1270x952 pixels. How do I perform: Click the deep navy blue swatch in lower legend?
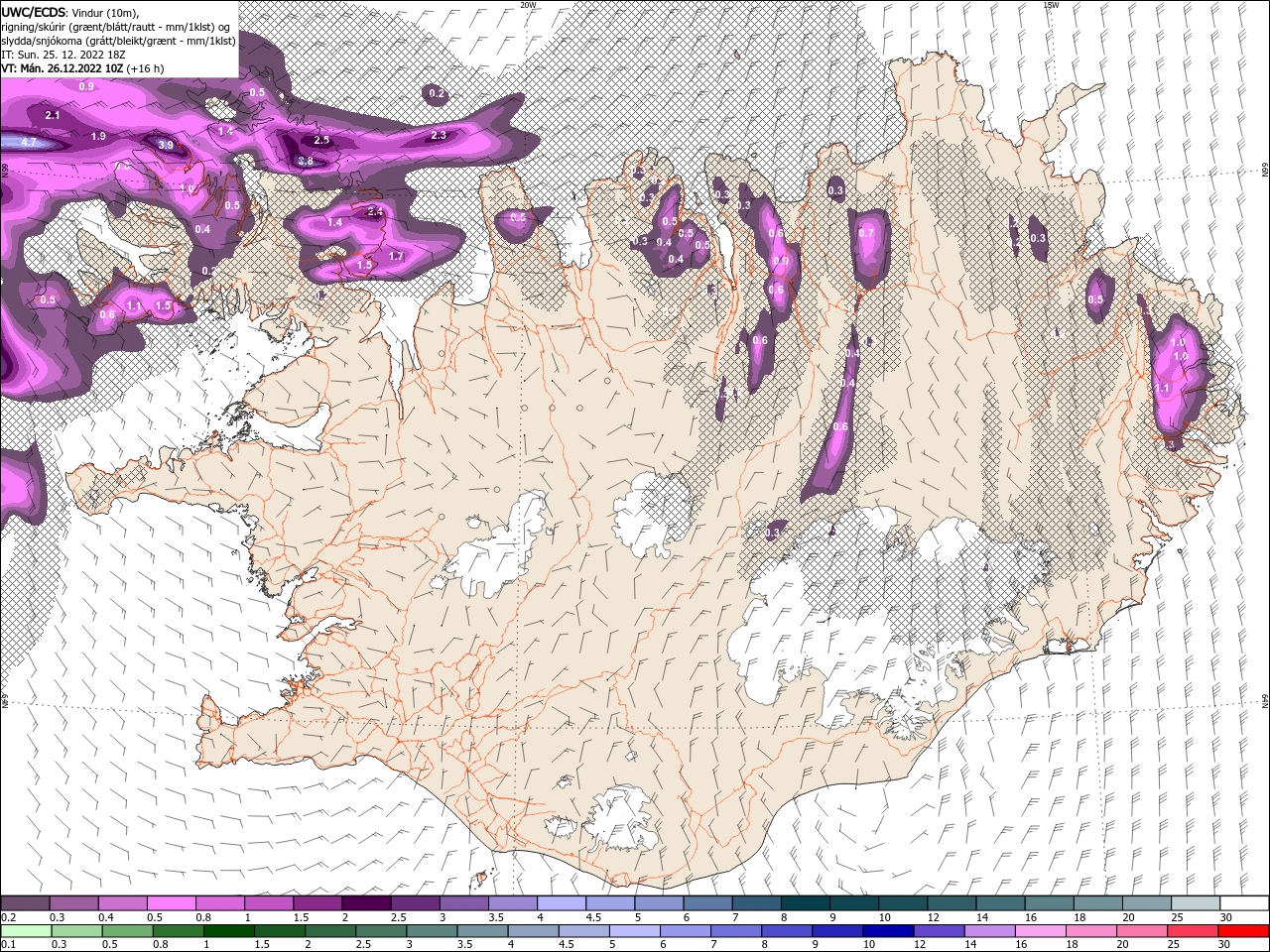pos(888,931)
